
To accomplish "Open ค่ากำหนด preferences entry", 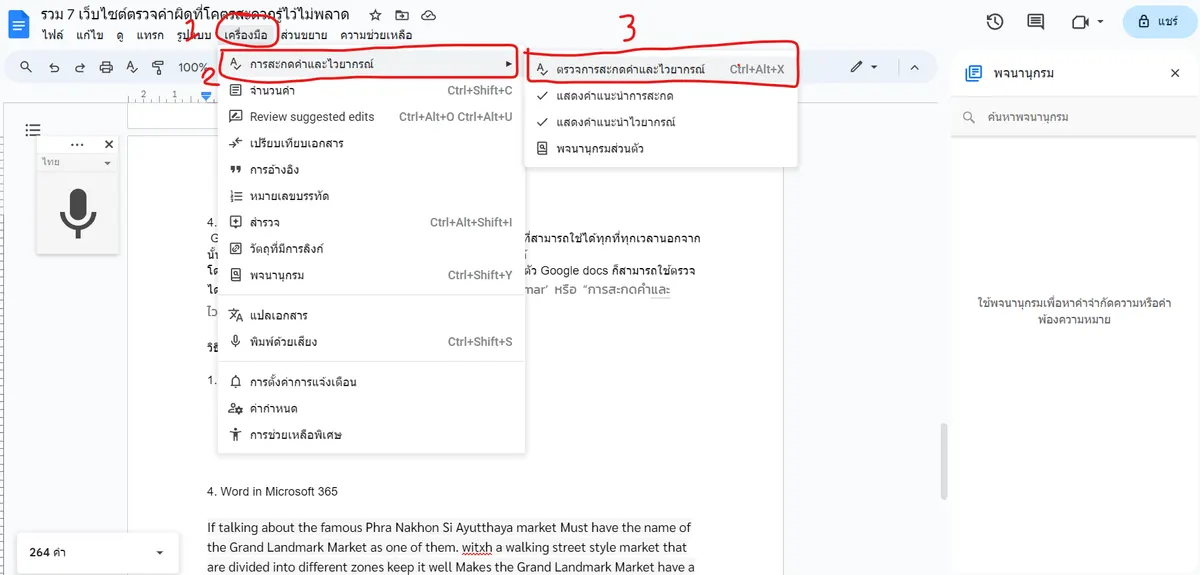I will 371,409.
